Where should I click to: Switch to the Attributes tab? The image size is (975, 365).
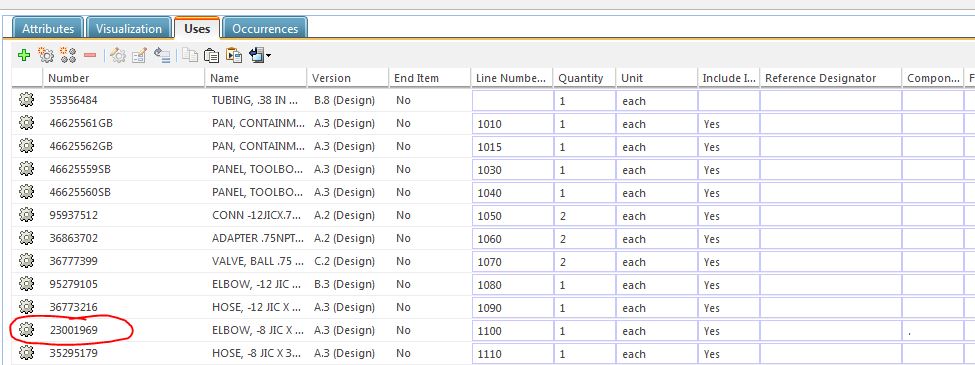coord(48,29)
